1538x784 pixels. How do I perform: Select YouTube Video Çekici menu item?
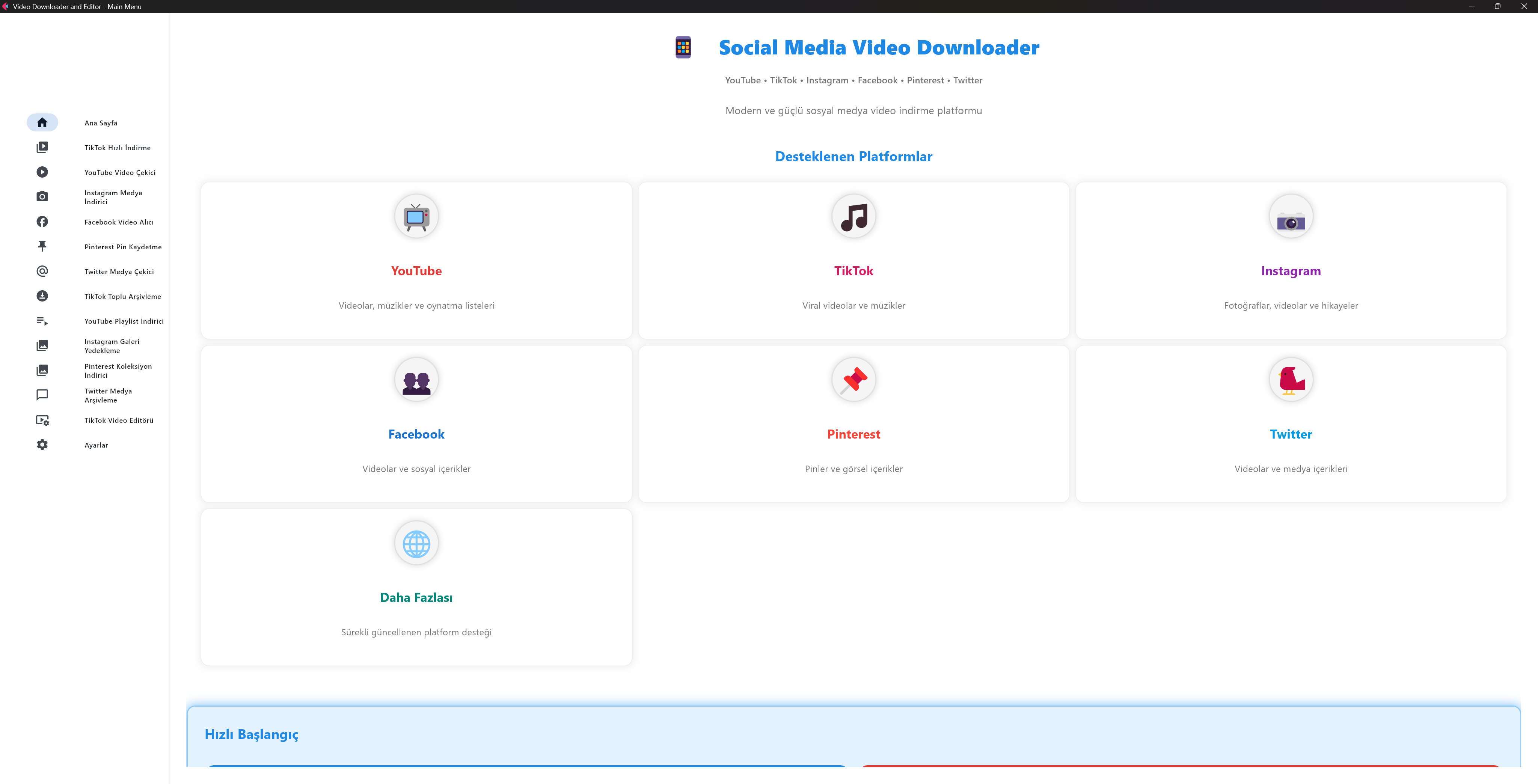(x=120, y=173)
